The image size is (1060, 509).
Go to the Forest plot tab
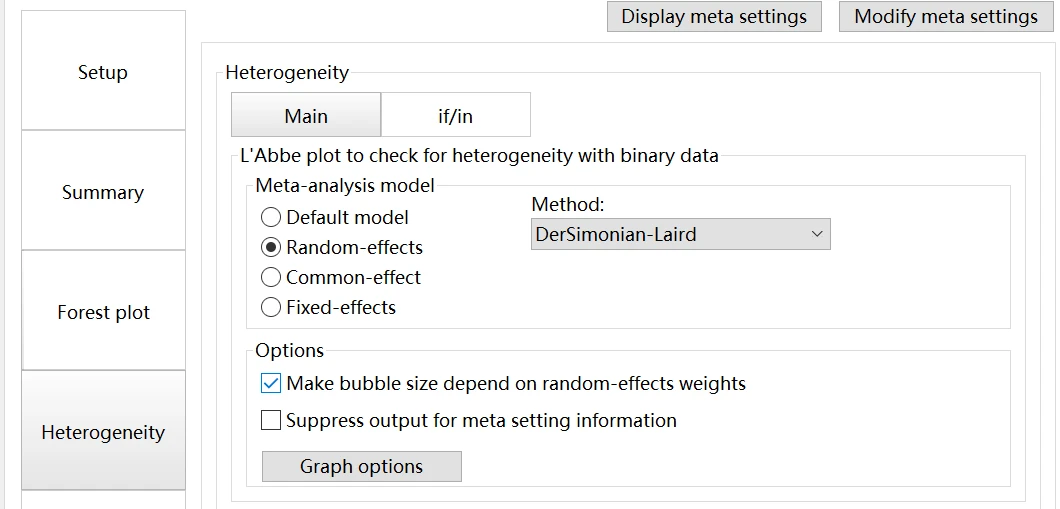(103, 312)
